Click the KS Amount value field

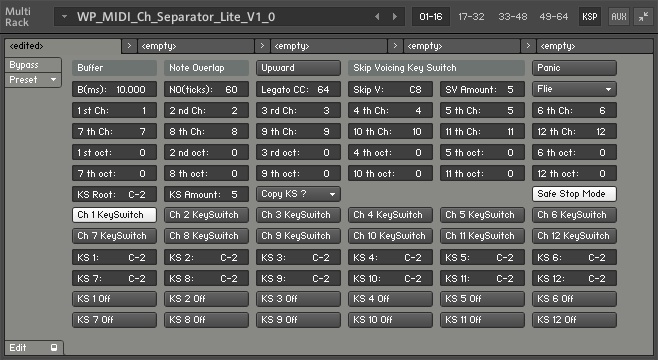pyautogui.click(x=206, y=194)
